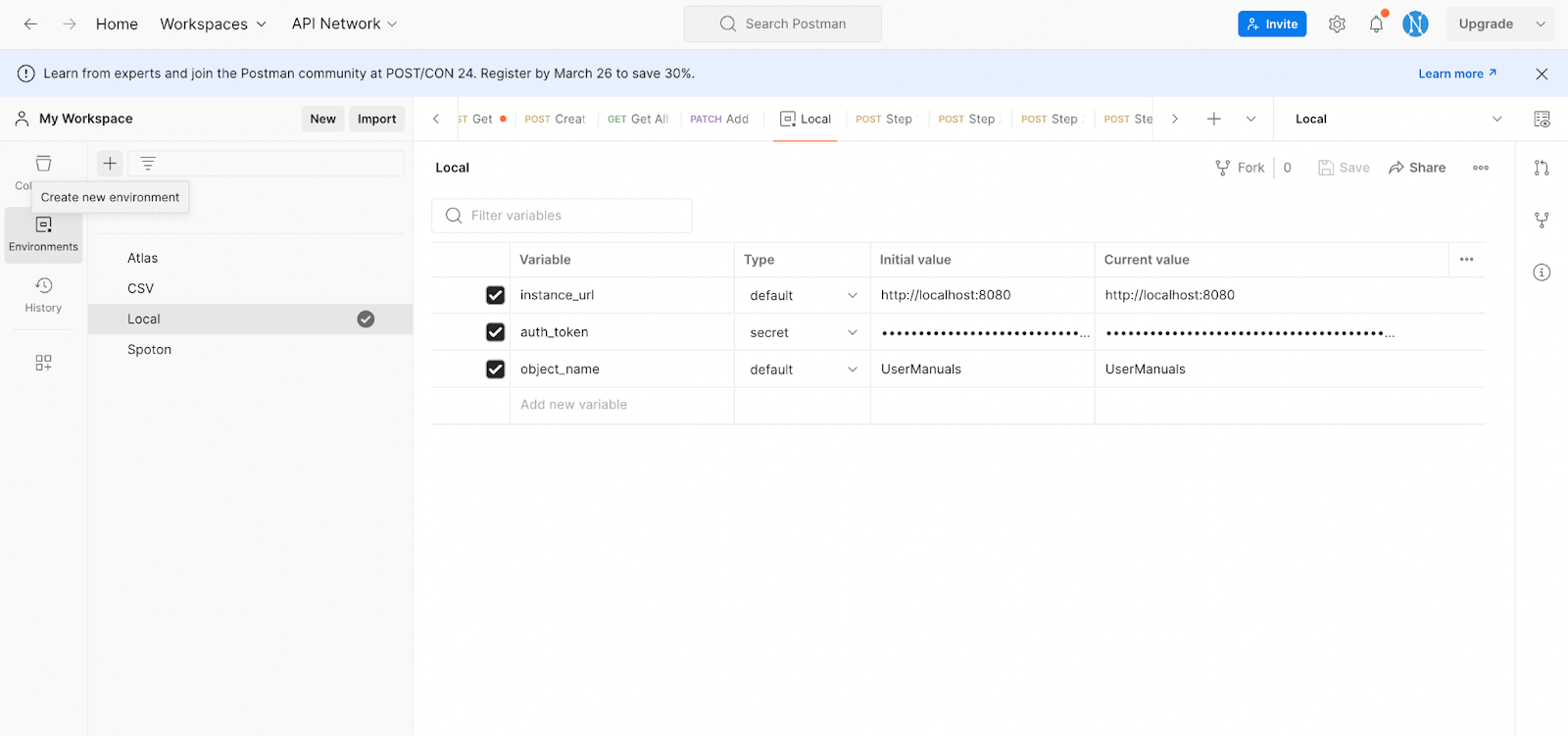Viewport: 1568px width, 736px height.
Task: Open a new tab with plus icon
Action: point(1213,119)
